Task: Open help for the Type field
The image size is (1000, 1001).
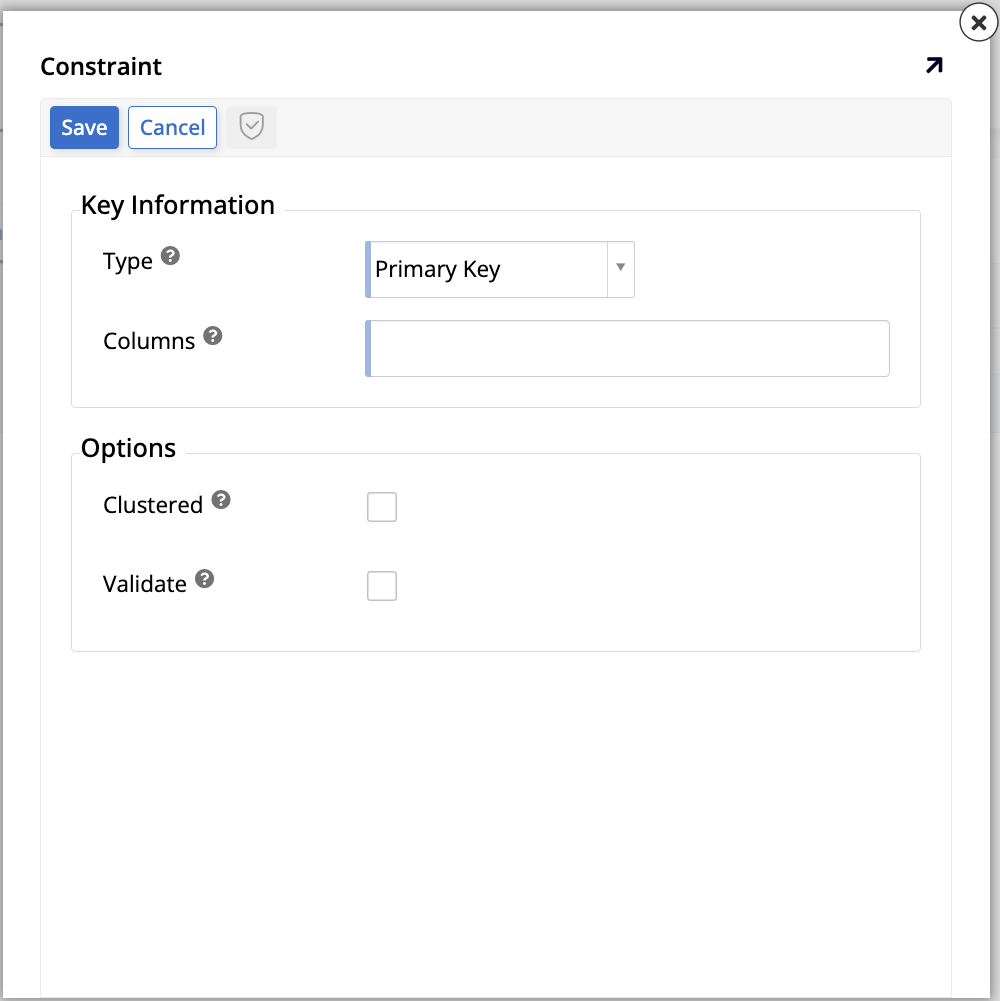Action: 171,256
